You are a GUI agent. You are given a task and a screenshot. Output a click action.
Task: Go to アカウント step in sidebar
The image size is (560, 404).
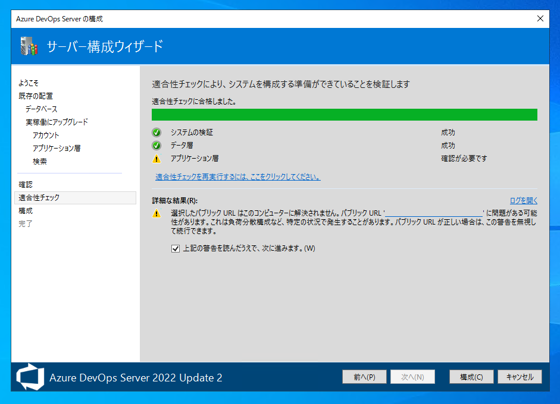46,135
